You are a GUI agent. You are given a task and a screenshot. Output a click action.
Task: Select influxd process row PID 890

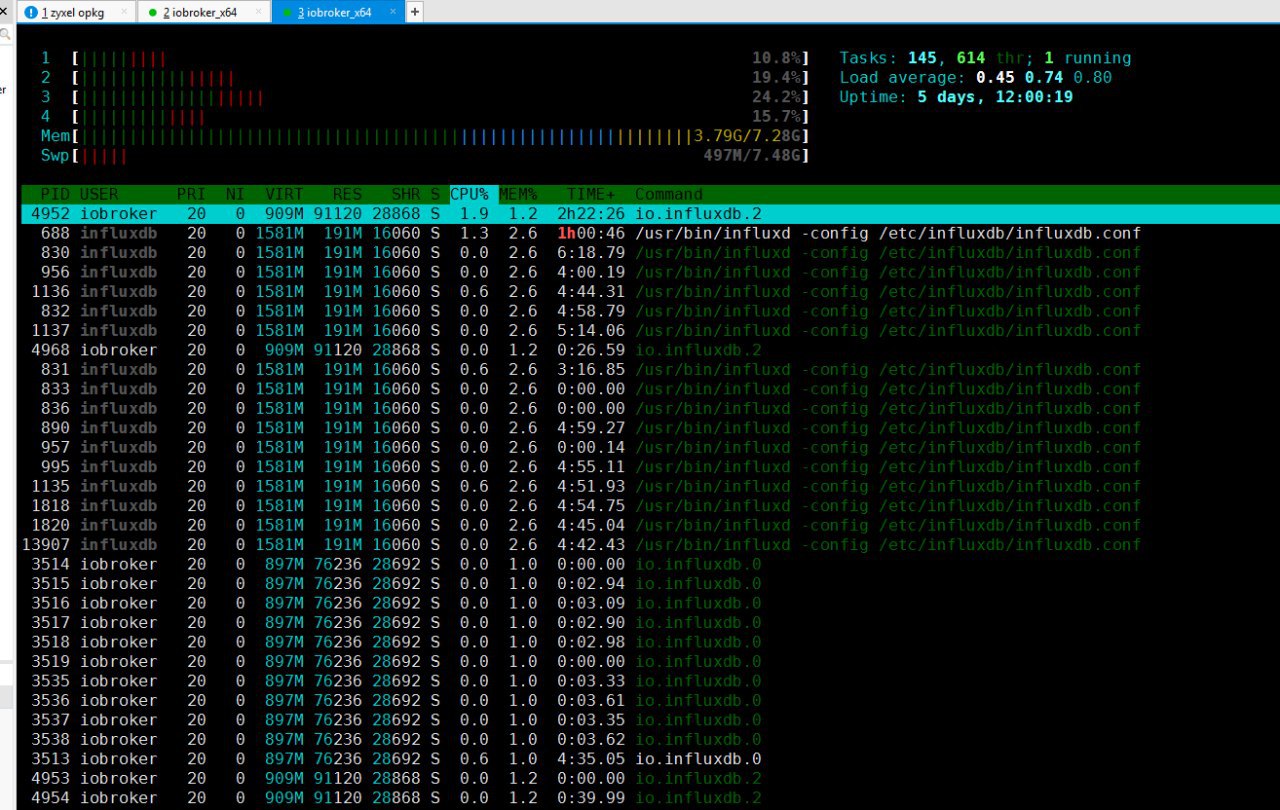click(650, 428)
